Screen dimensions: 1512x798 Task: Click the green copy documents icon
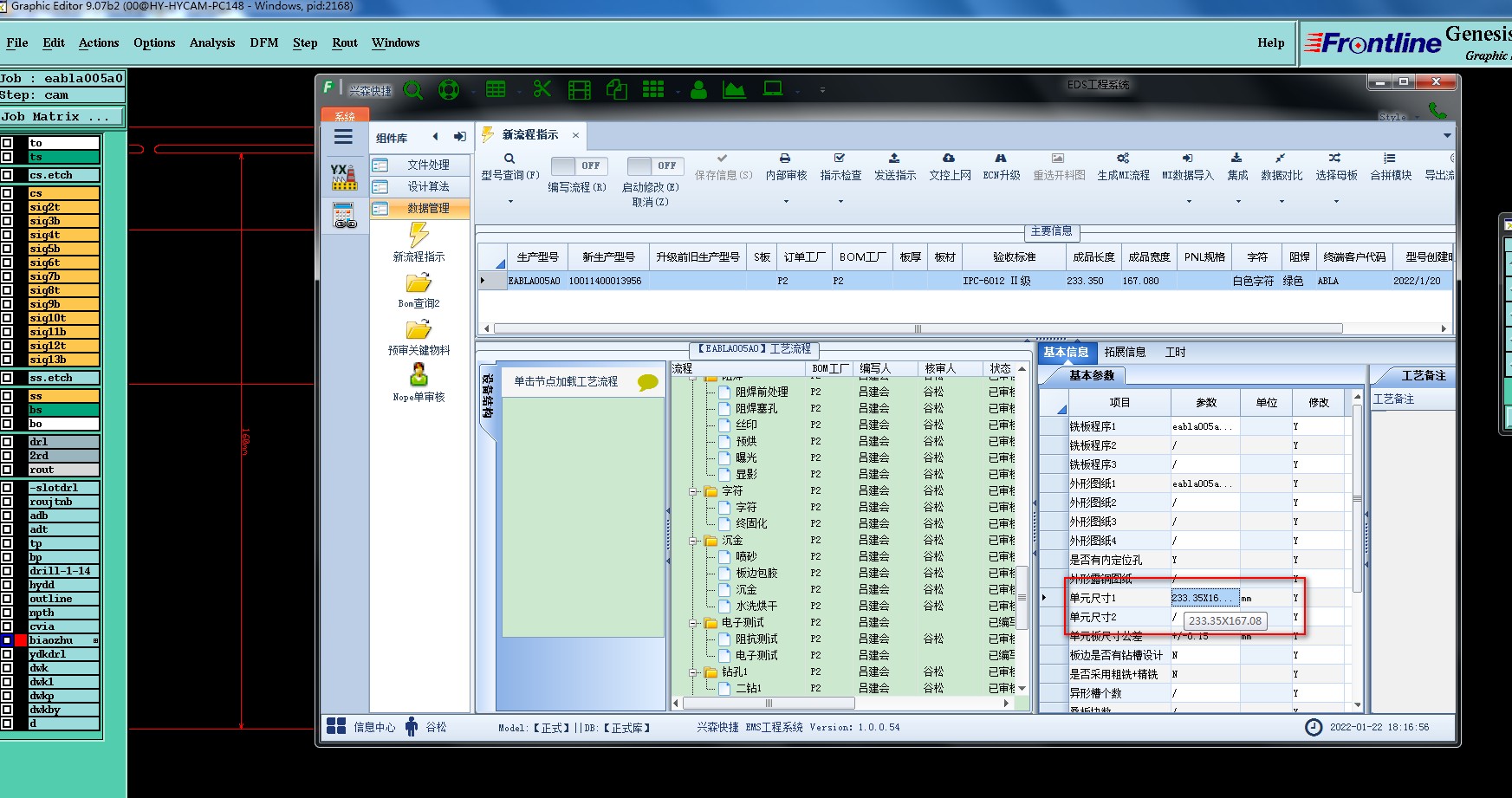coord(617,88)
